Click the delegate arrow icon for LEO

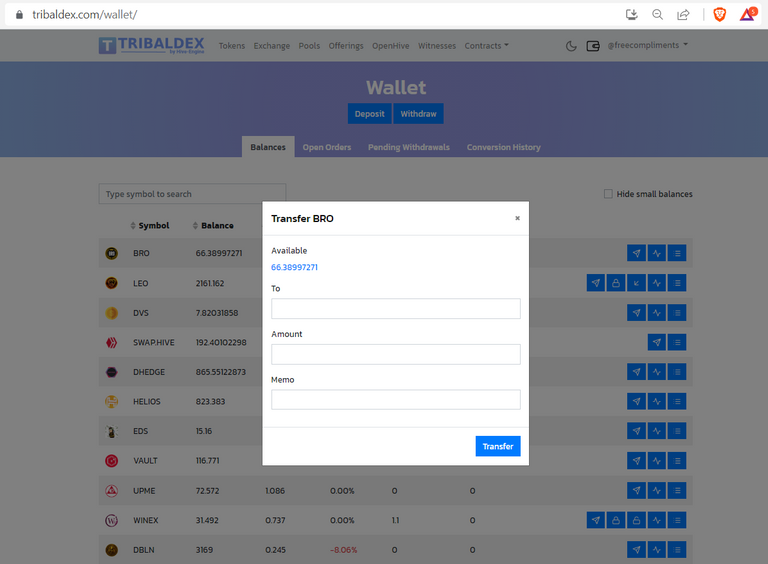pos(636,283)
